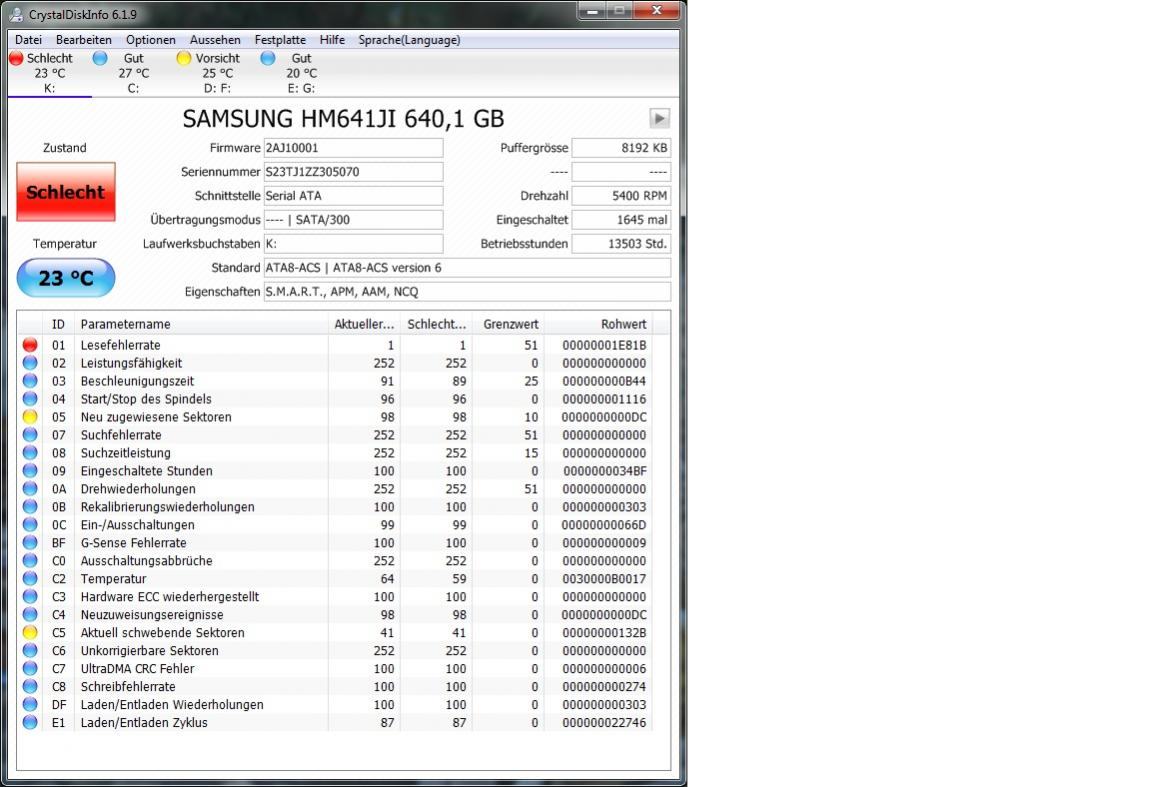Click the status icon for Neuzuweisungsereignisse
The height and width of the screenshot is (787, 1151).
pyautogui.click(x=30, y=614)
